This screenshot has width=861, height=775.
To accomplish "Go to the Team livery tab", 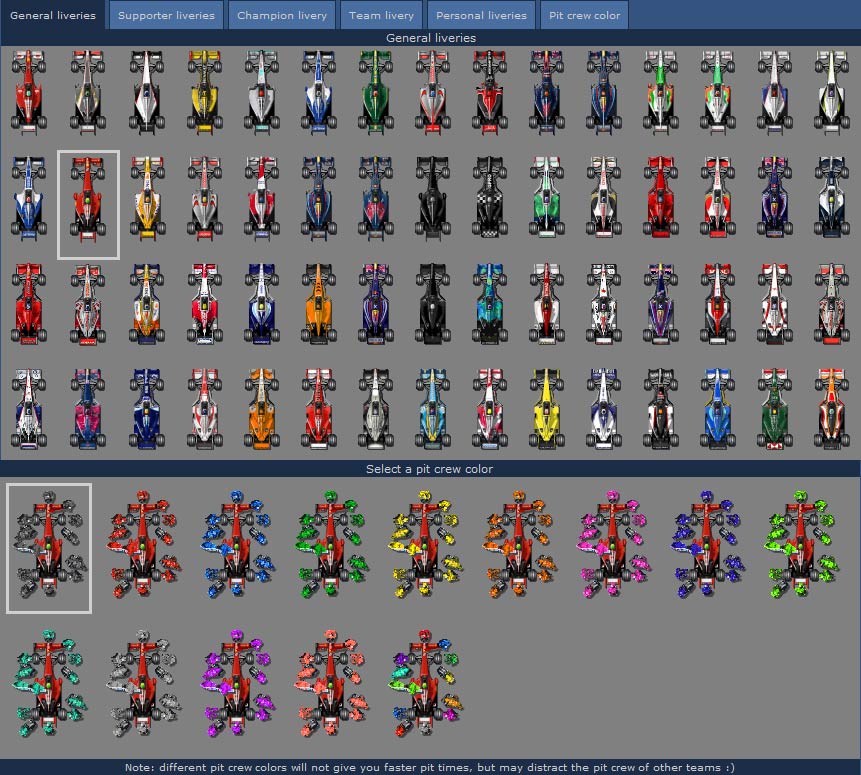I will 381,15.
